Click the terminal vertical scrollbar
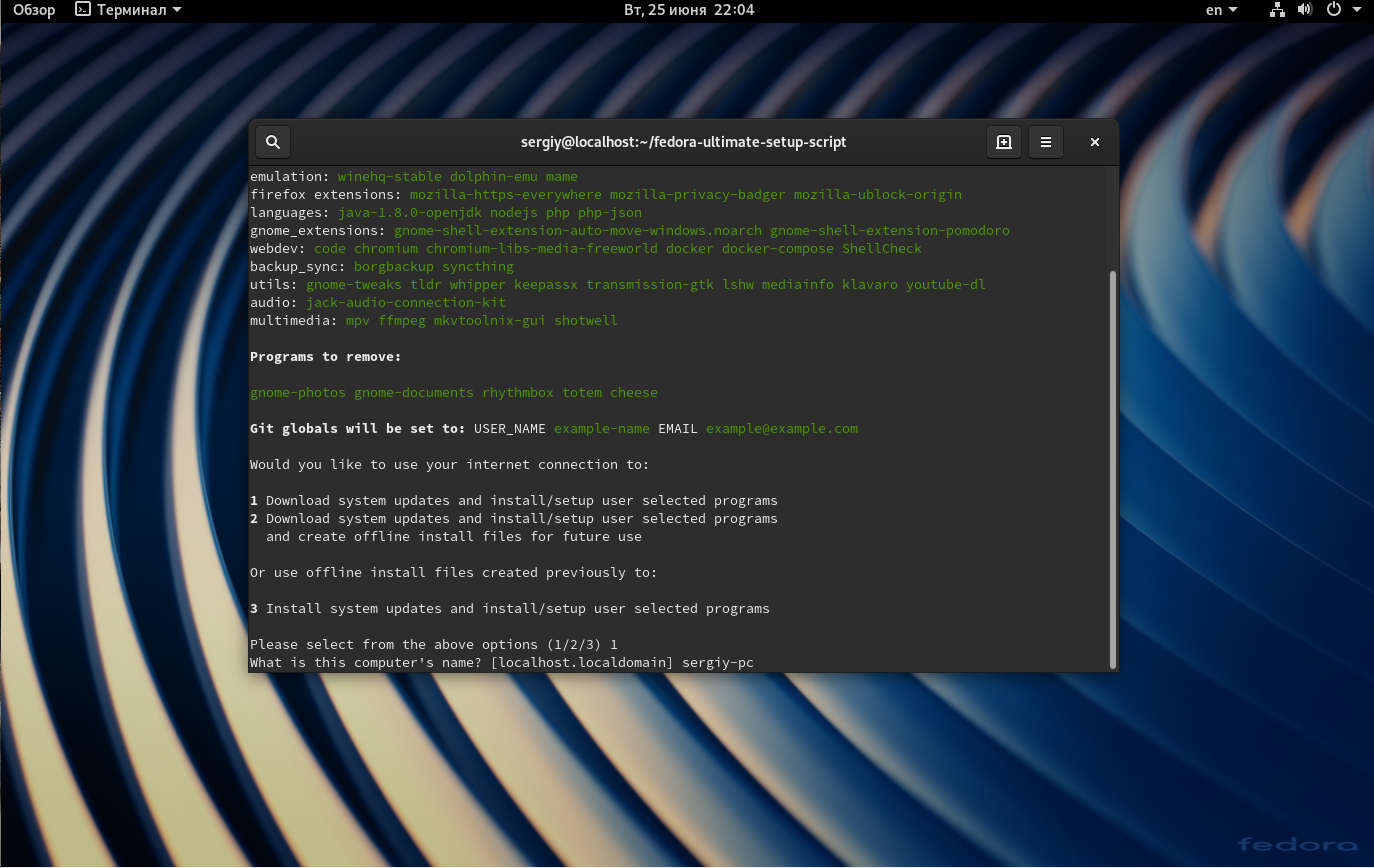Screen dimensions: 1374x868 [1112, 468]
